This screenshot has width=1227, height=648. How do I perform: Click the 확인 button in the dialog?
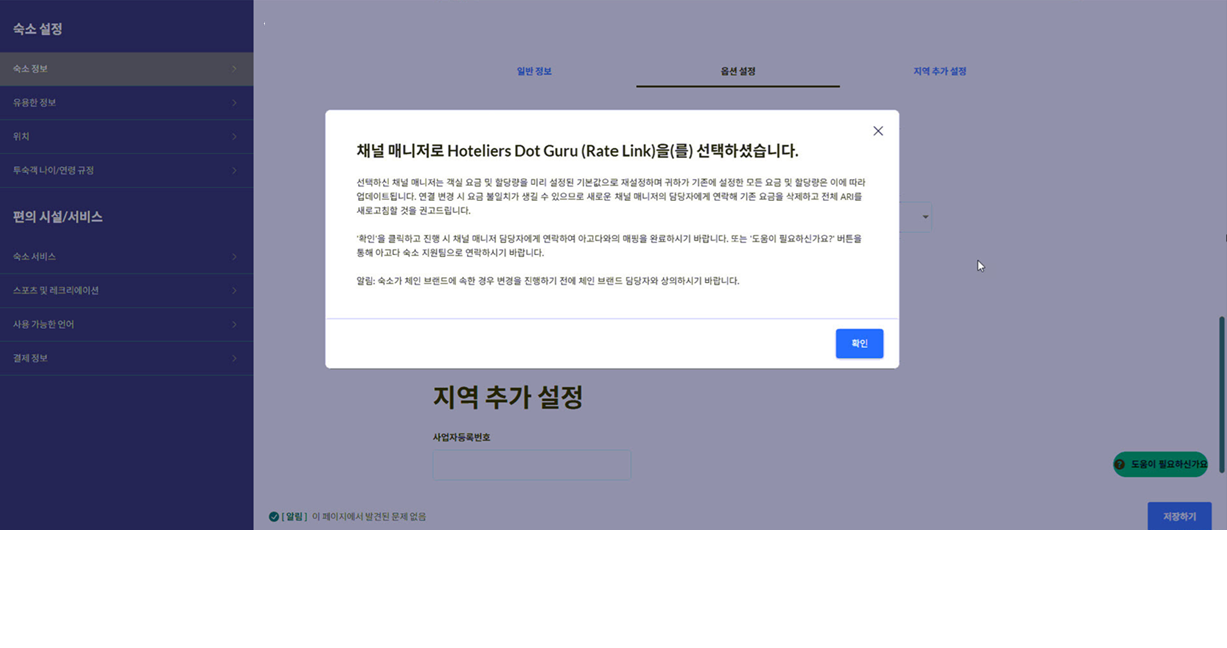(x=859, y=343)
